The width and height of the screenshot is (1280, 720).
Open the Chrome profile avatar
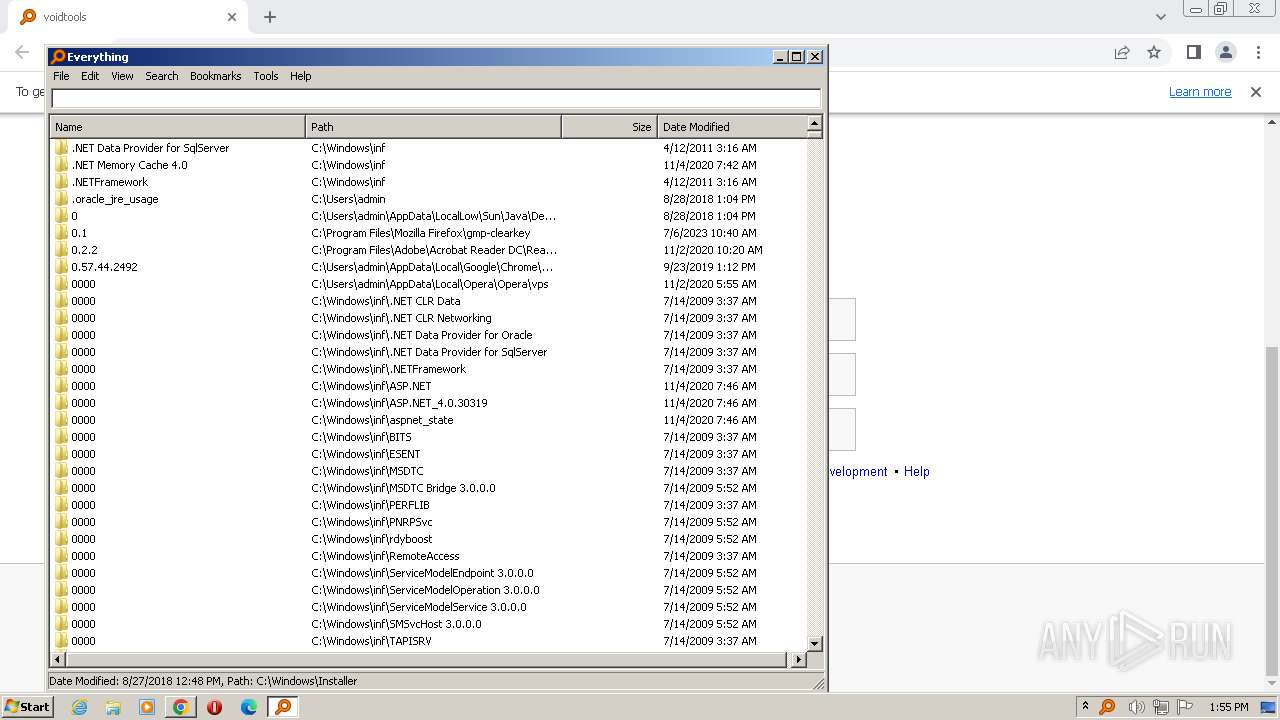click(1225, 52)
